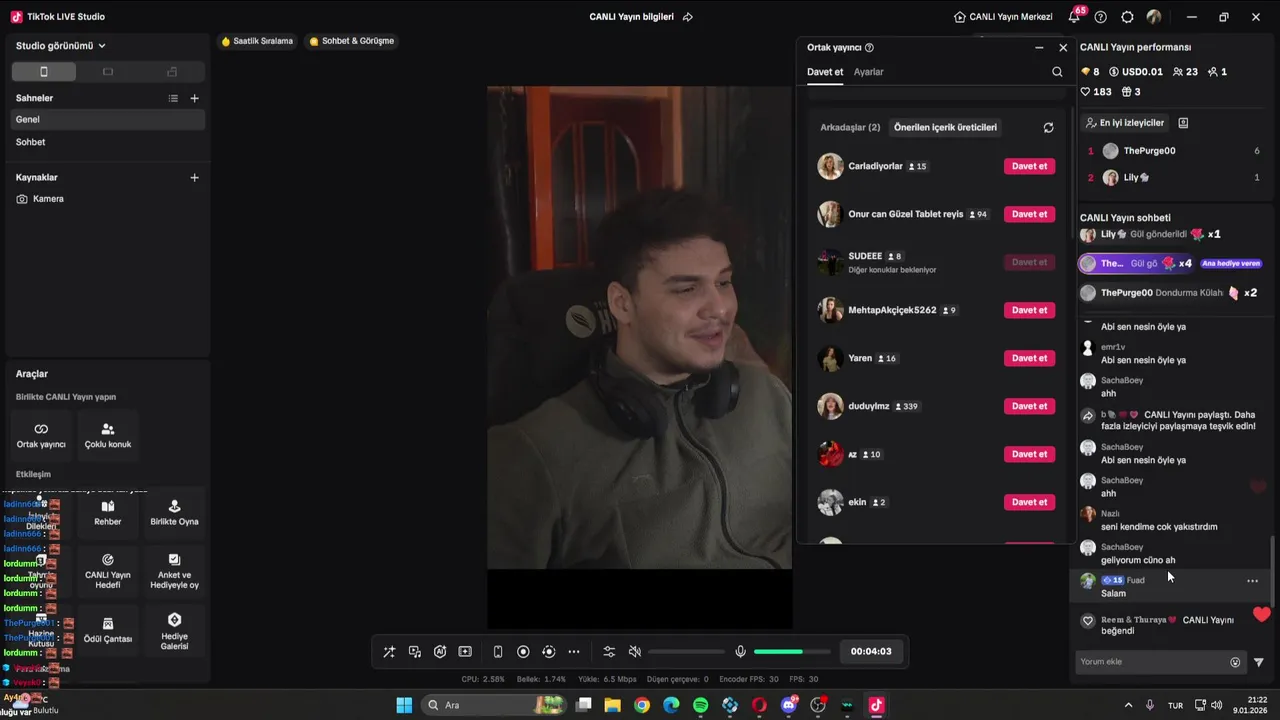Click the 00:04:03 live timer button
This screenshot has height=720, width=1280.
pos(871,652)
